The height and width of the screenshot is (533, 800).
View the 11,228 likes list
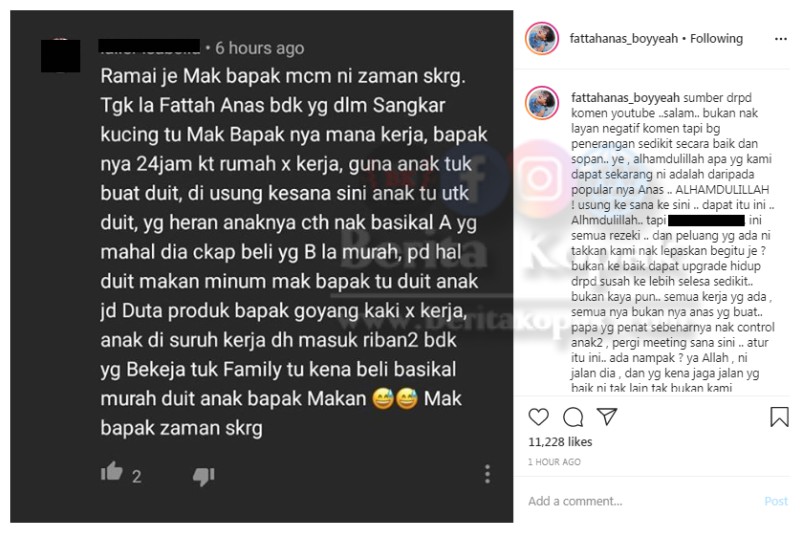560,442
